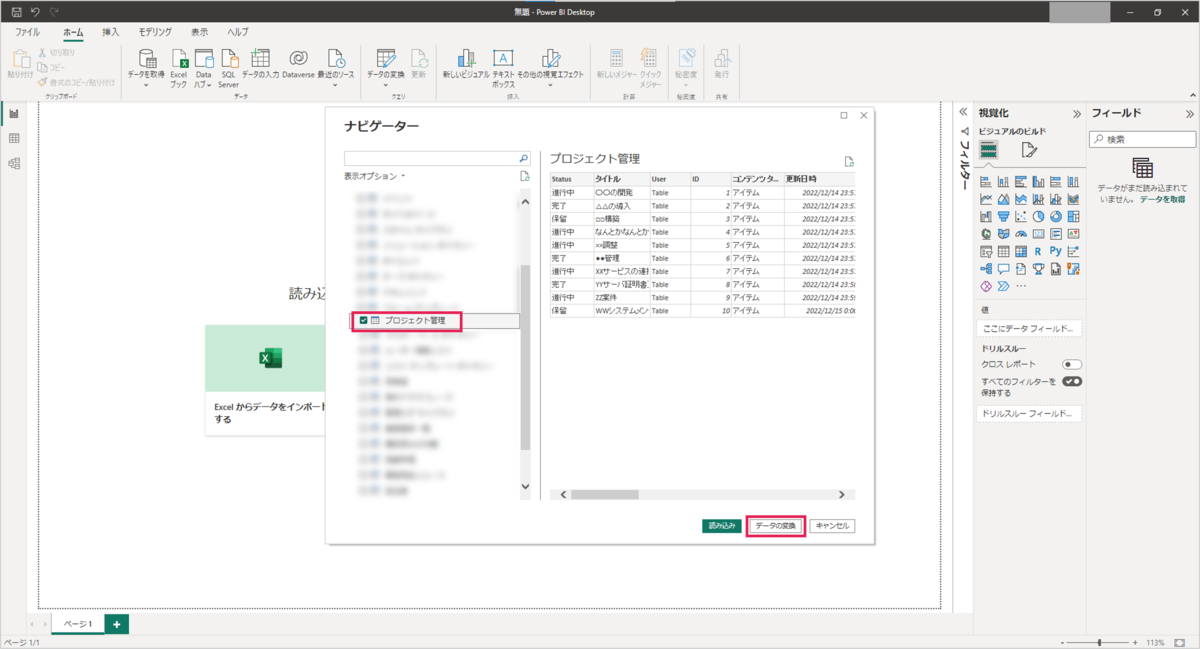
Task: Click the データの変換 button in the navigator
Action: [x=776, y=525]
